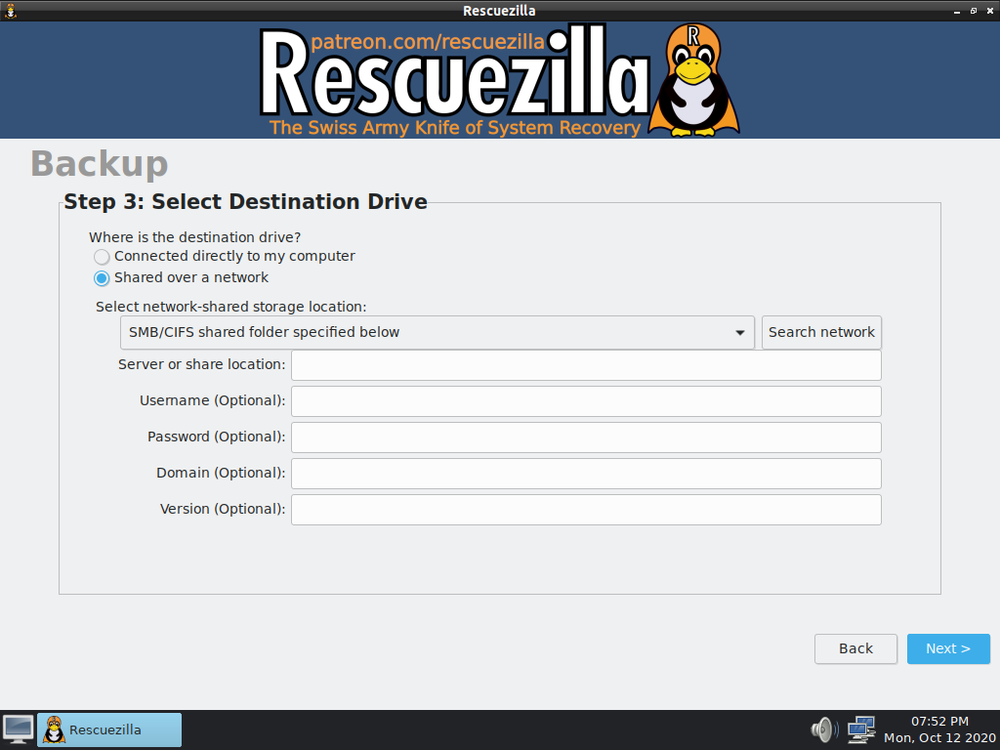Click the Server or share location field

tap(585, 365)
